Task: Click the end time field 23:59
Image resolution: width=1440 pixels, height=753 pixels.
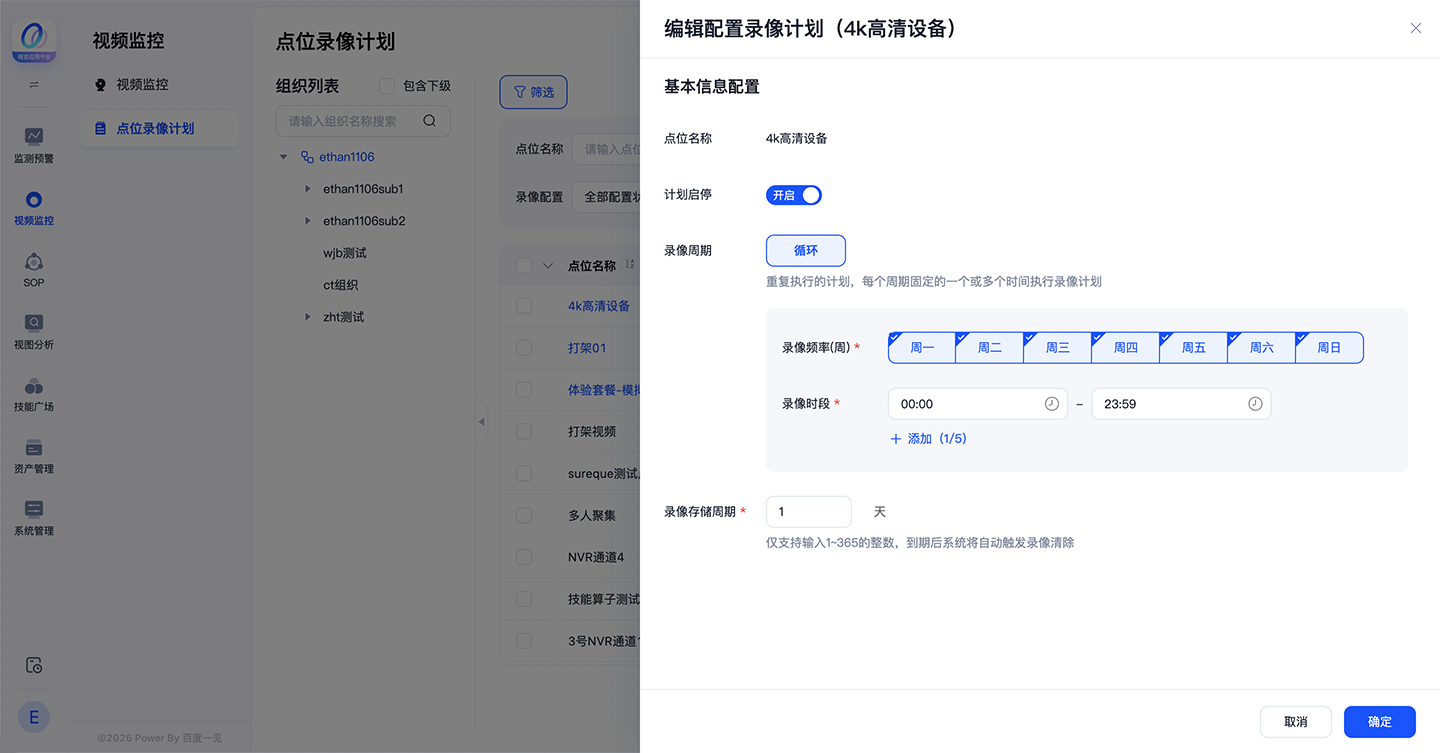Action: 1181,404
